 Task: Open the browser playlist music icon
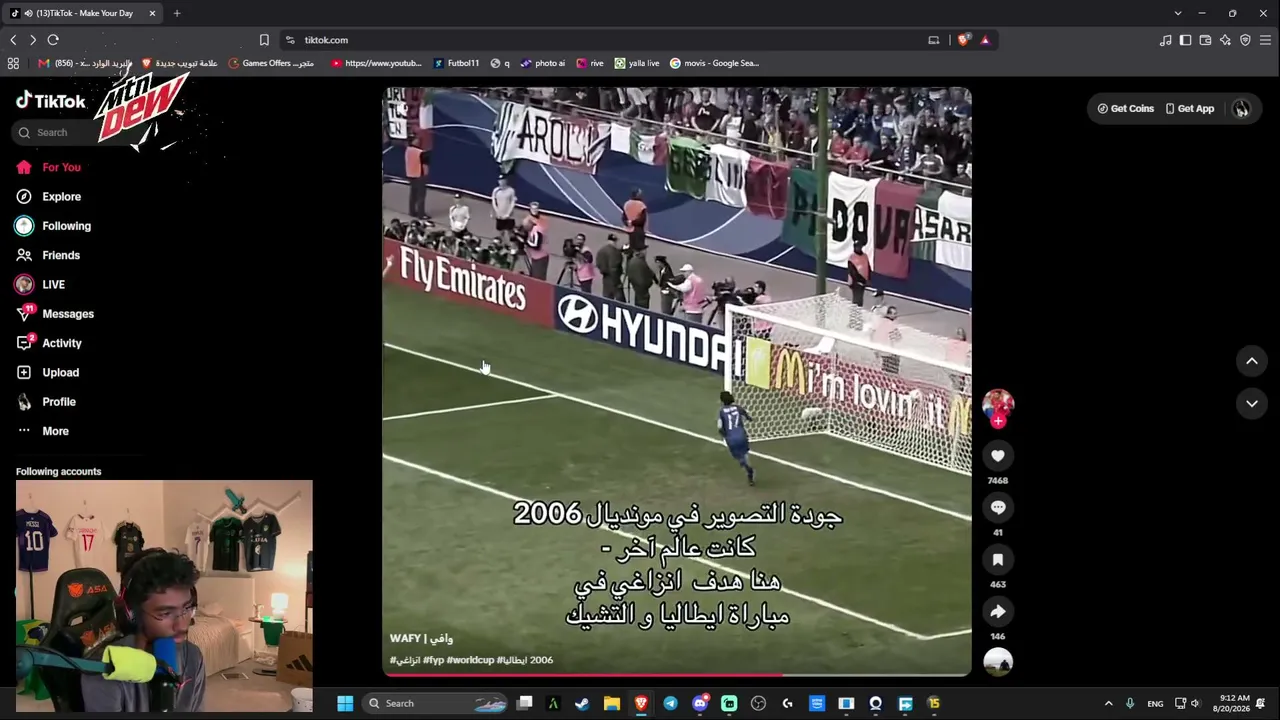1165,40
